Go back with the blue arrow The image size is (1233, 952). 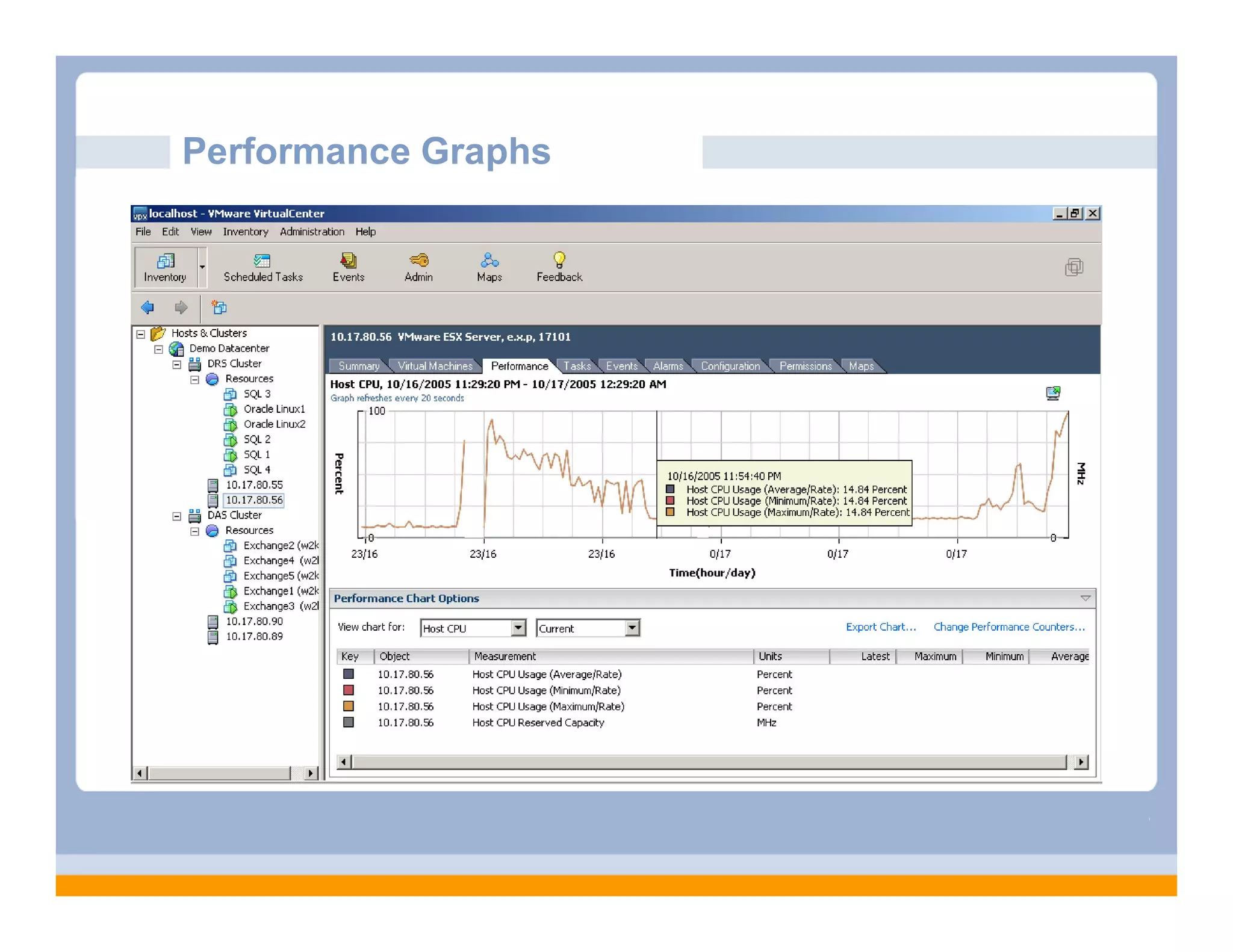pos(148,308)
